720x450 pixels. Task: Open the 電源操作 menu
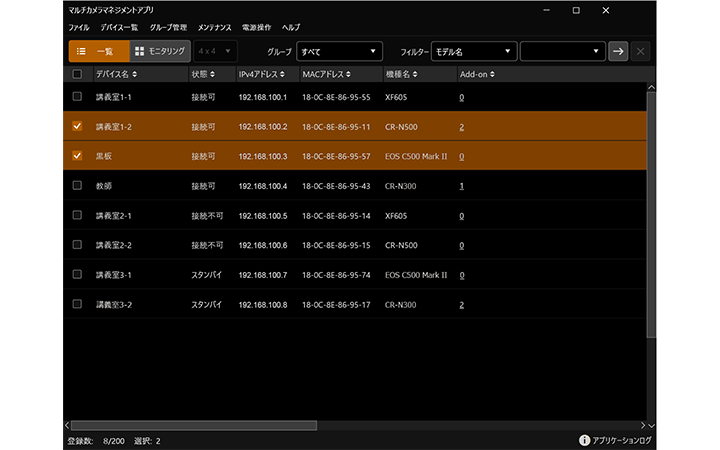(x=257, y=27)
